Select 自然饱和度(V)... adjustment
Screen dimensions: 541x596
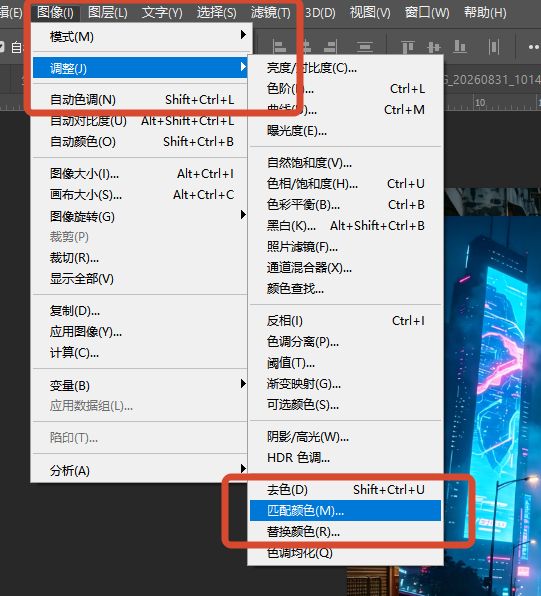pos(346,163)
